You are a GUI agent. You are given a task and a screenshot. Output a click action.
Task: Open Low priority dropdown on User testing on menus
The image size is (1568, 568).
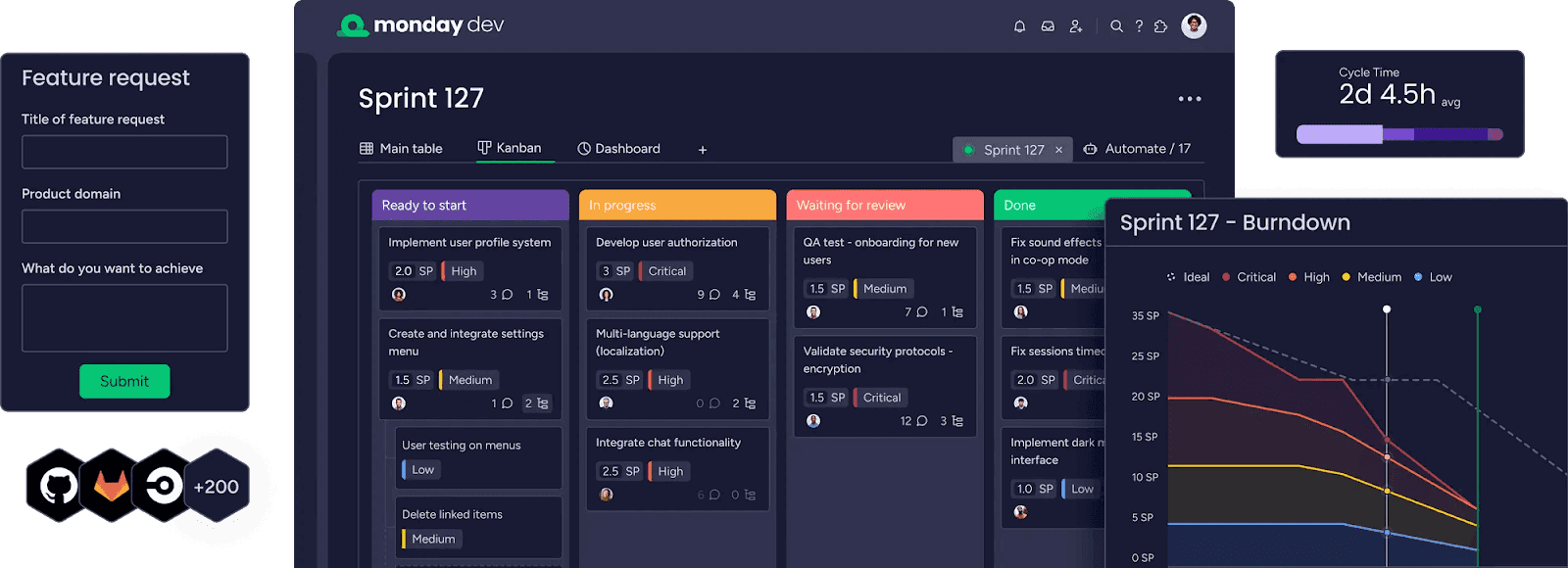click(x=421, y=470)
